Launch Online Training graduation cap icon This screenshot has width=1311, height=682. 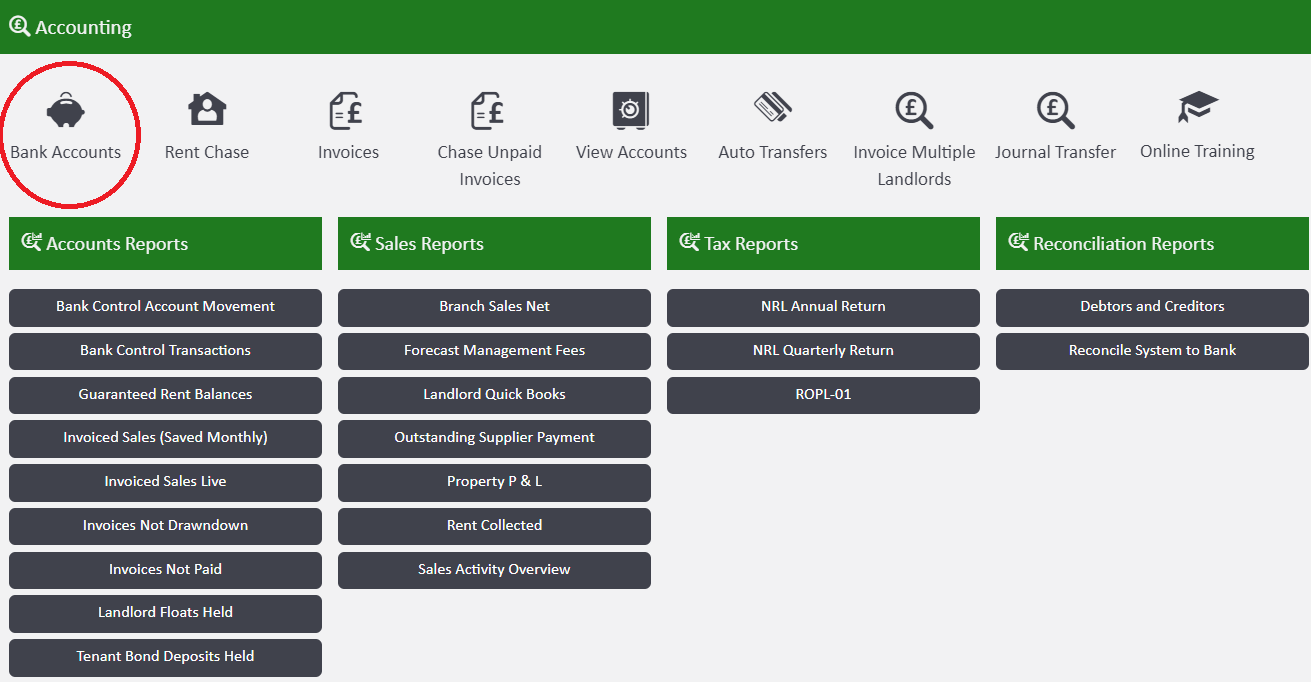coord(1197,108)
